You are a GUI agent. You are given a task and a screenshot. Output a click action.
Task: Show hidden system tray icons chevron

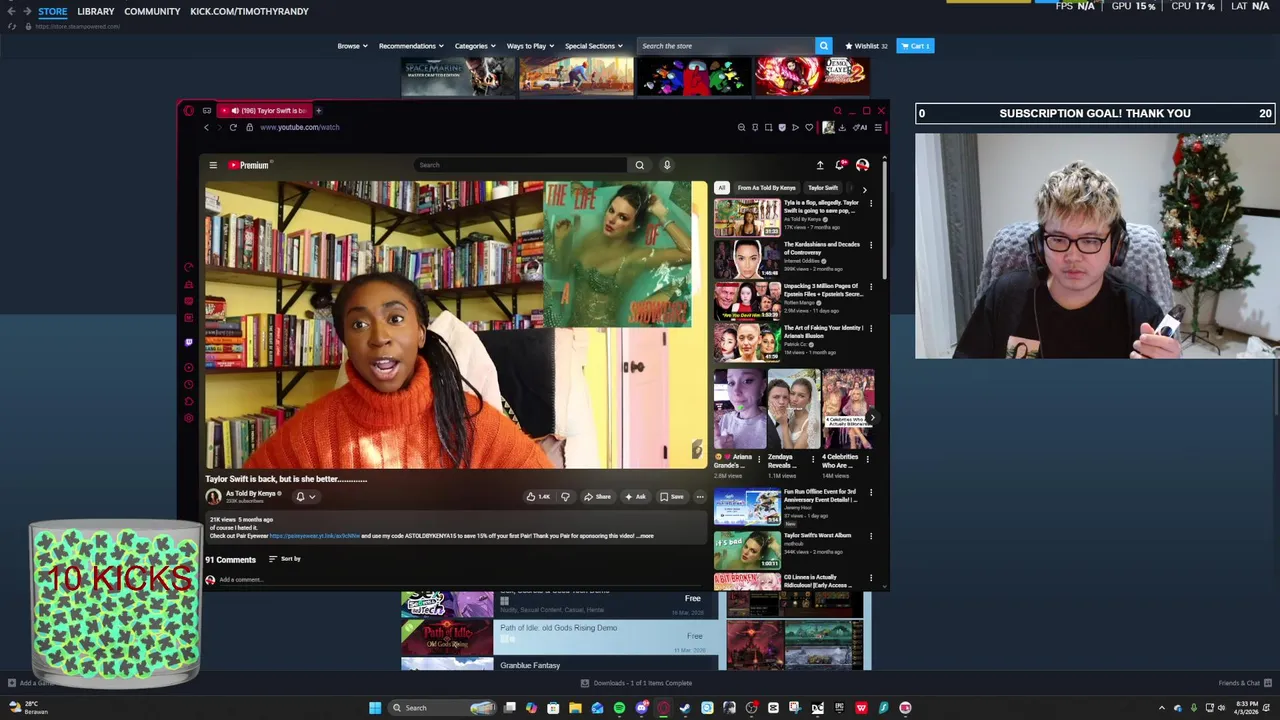(1162, 708)
